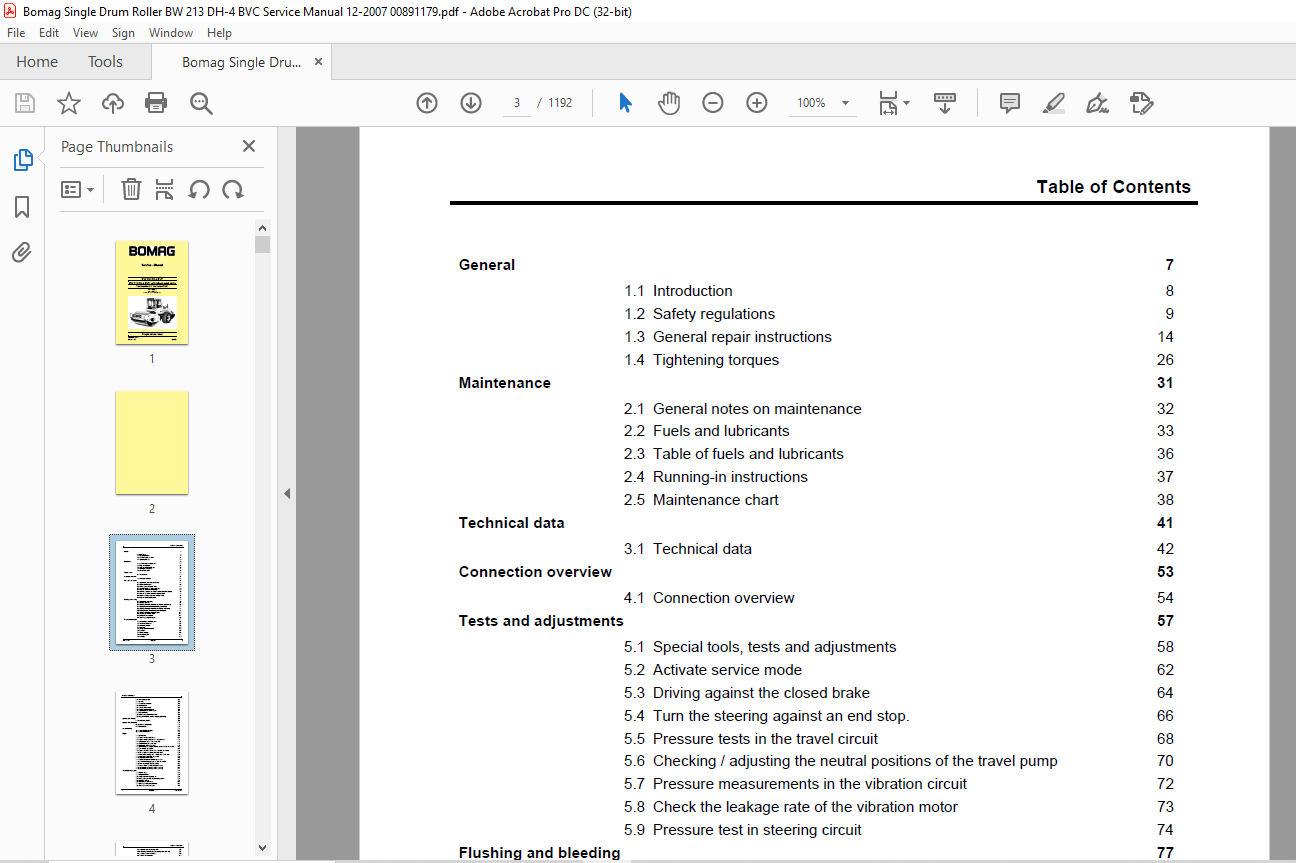Image resolution: width=1296 pixels, height=863 pixels.
Task: Click the stamp tool icon
Action: pyautogui.click(x=1141, y=103)
